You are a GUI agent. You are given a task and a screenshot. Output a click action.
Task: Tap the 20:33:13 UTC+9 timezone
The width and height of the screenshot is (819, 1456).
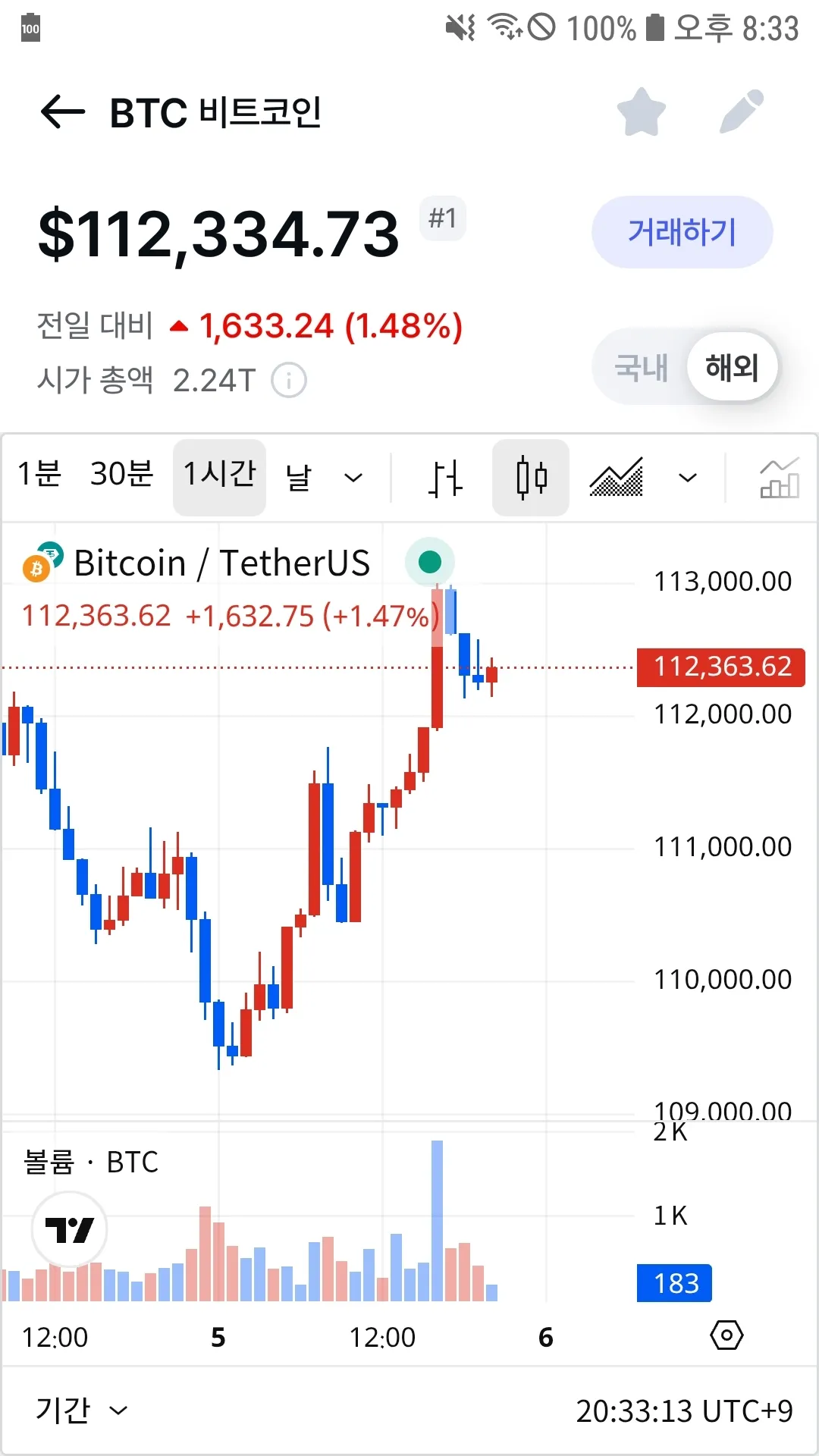[684, 1411]
